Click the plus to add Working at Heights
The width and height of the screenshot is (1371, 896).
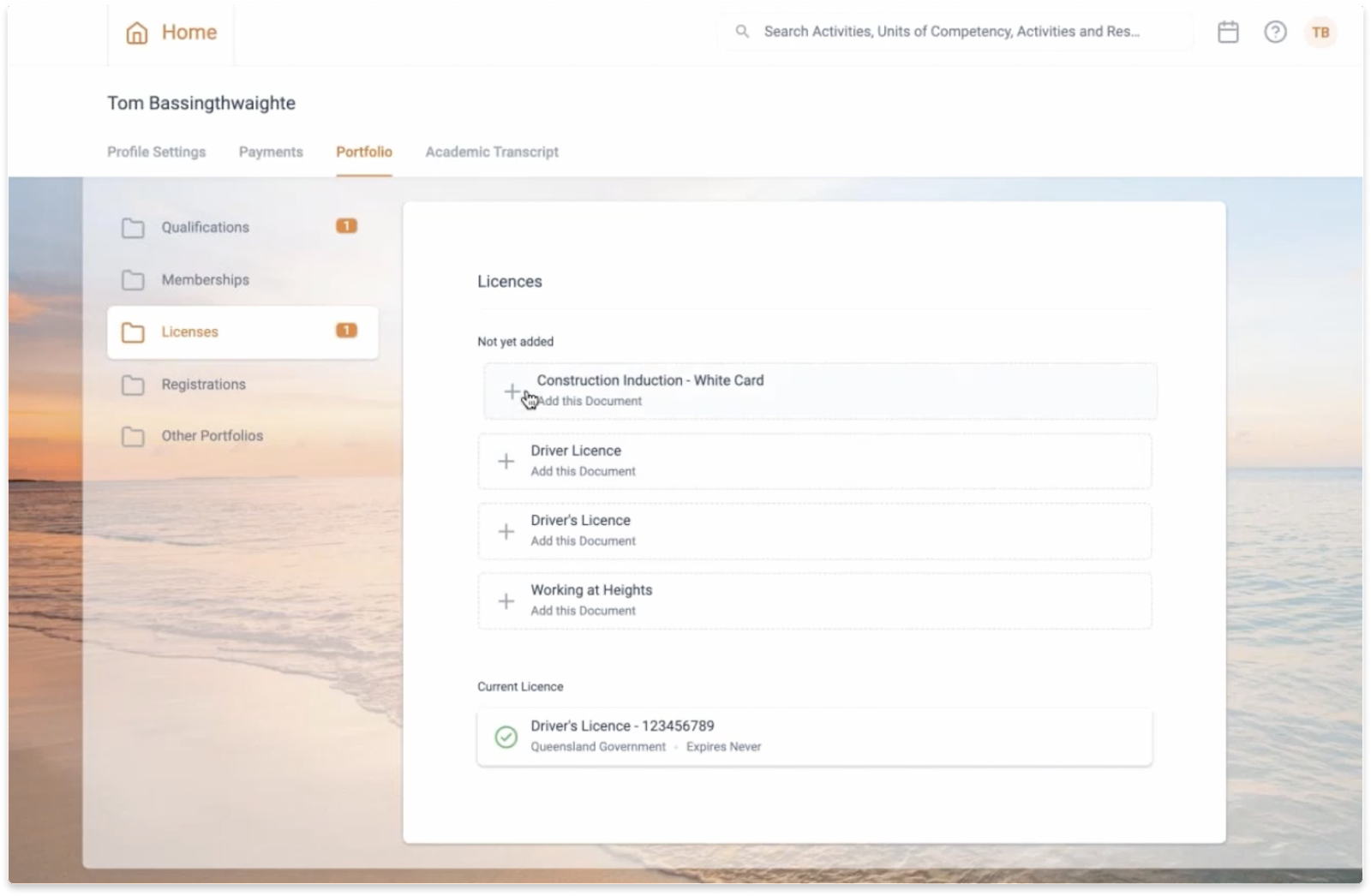[506, 600]
